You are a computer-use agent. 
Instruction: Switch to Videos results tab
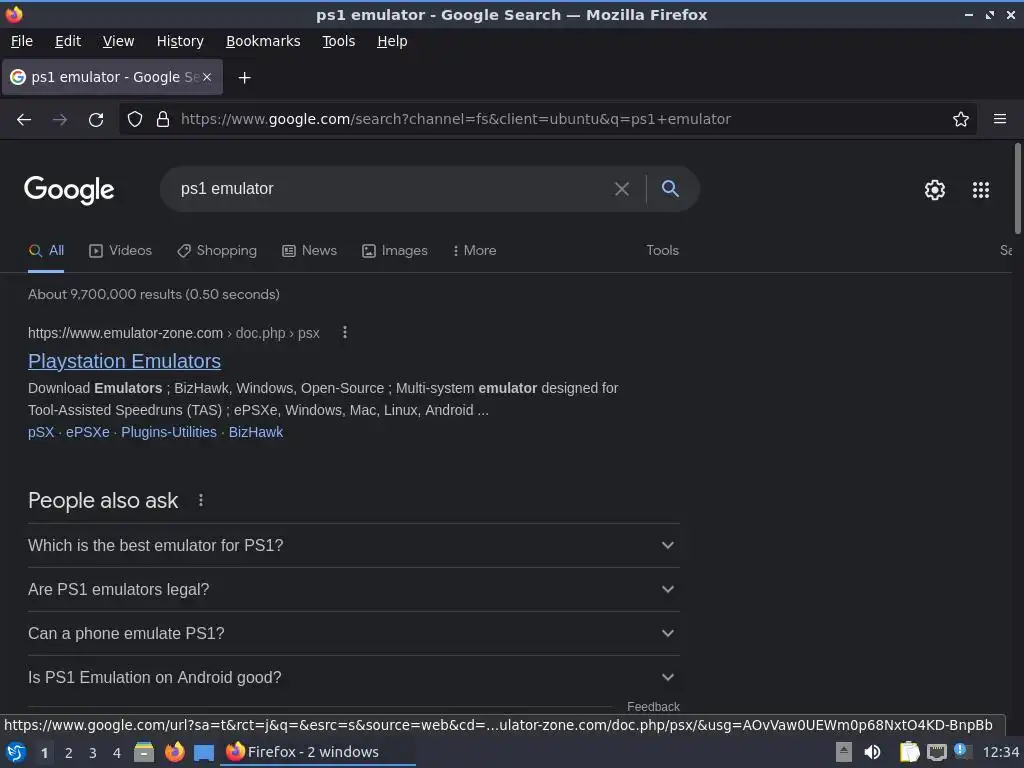click(x=120, y=251)
